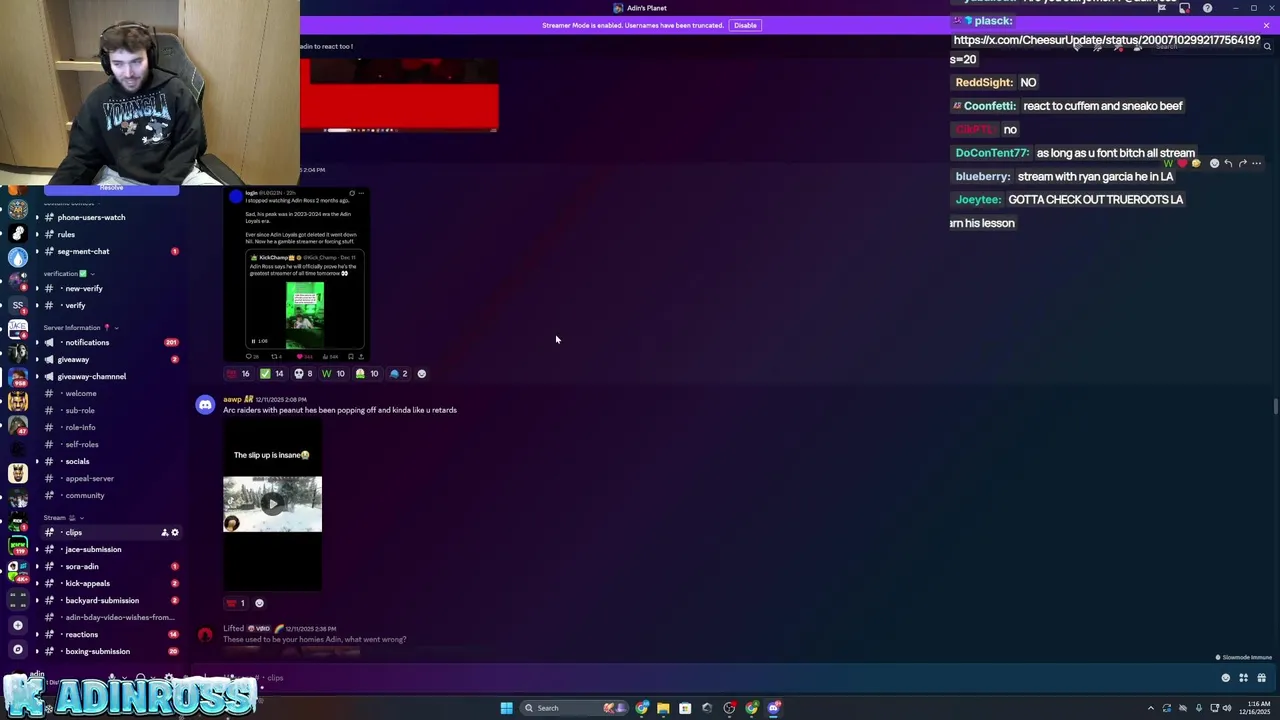The height and width of the screenshot is (720, 1280).
Task: Click the red video embed thumbnail
Action: (399, 95)
